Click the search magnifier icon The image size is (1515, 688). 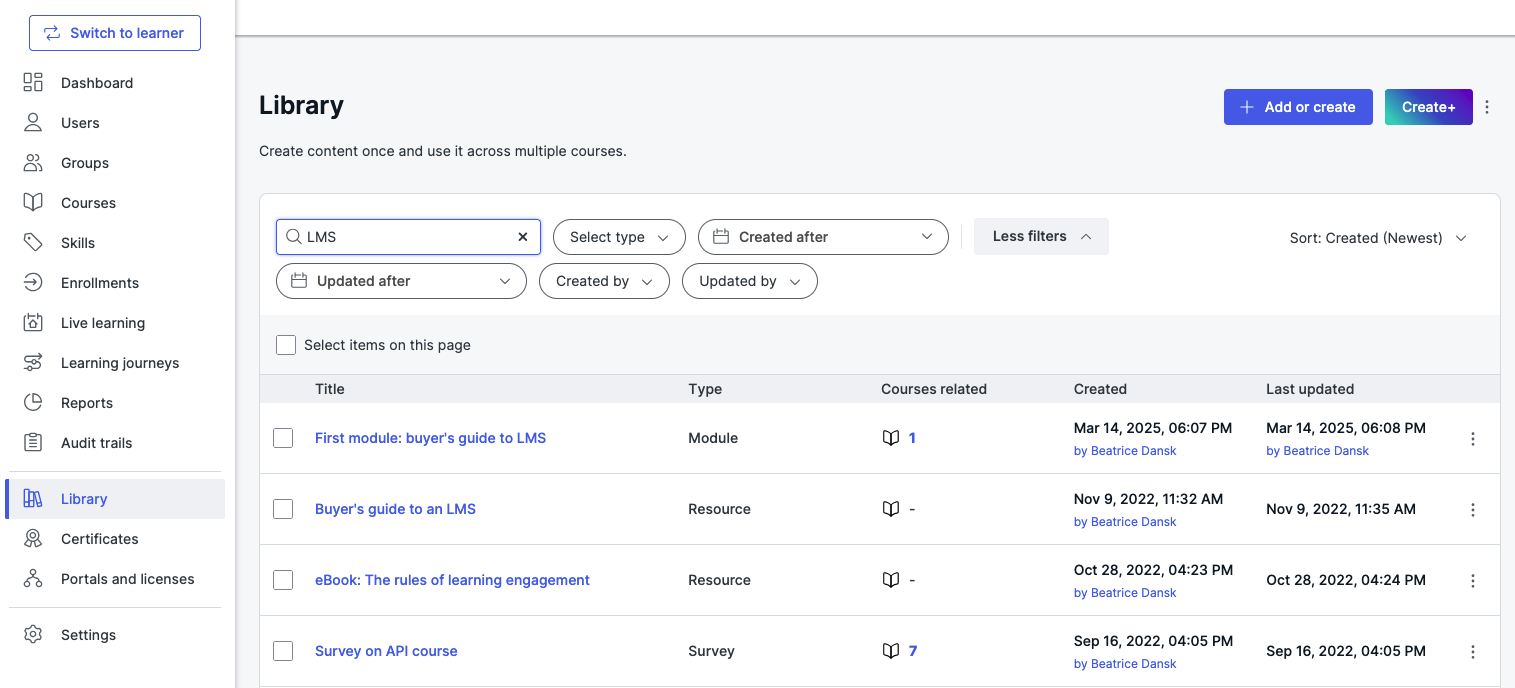(x=293, y=237)
